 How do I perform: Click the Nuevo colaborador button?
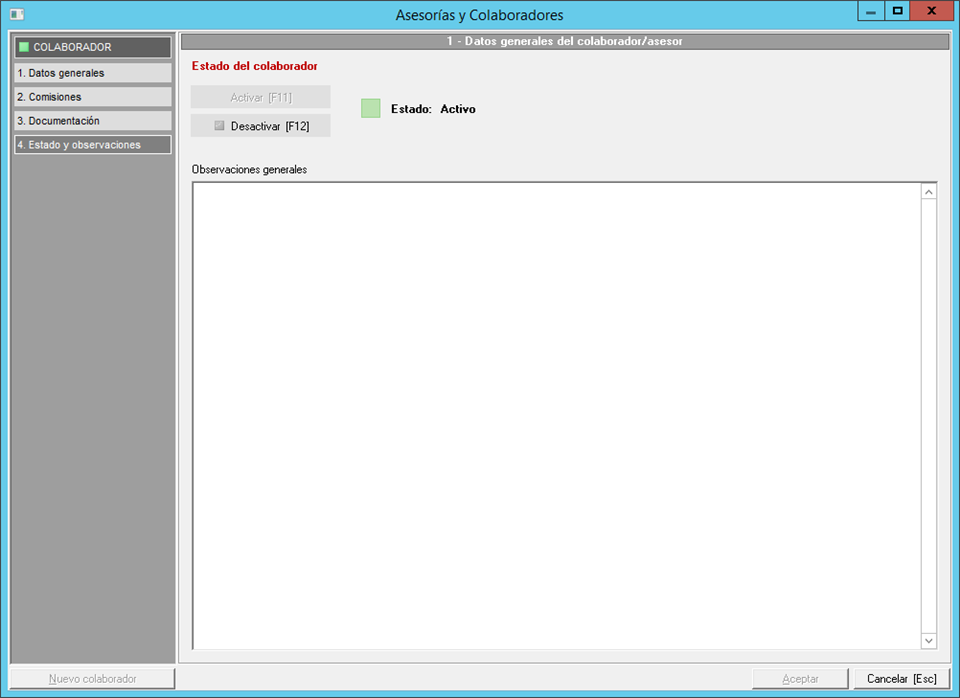coord(92,679)
